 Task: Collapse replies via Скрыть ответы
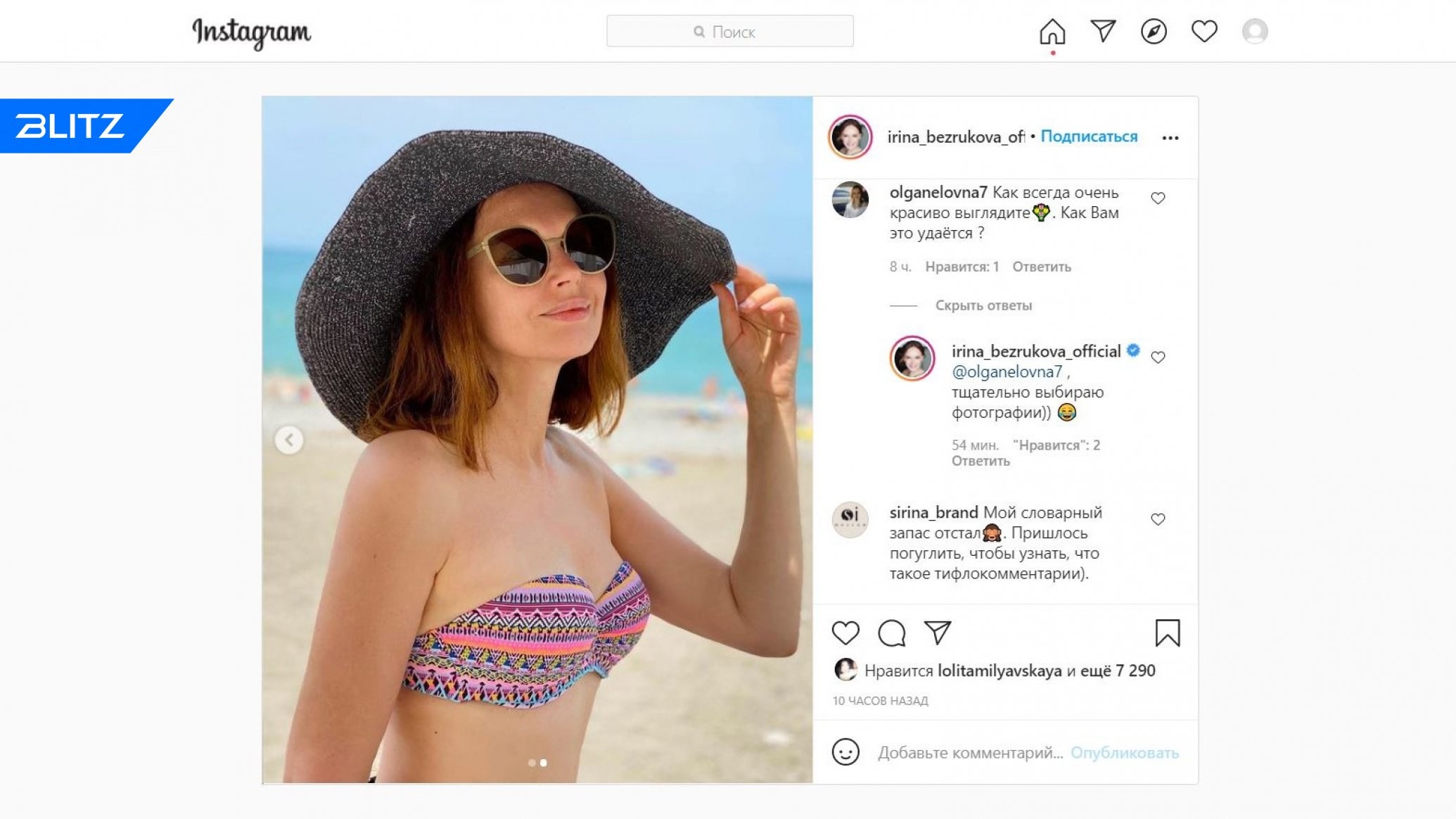(x=983, y=305)
